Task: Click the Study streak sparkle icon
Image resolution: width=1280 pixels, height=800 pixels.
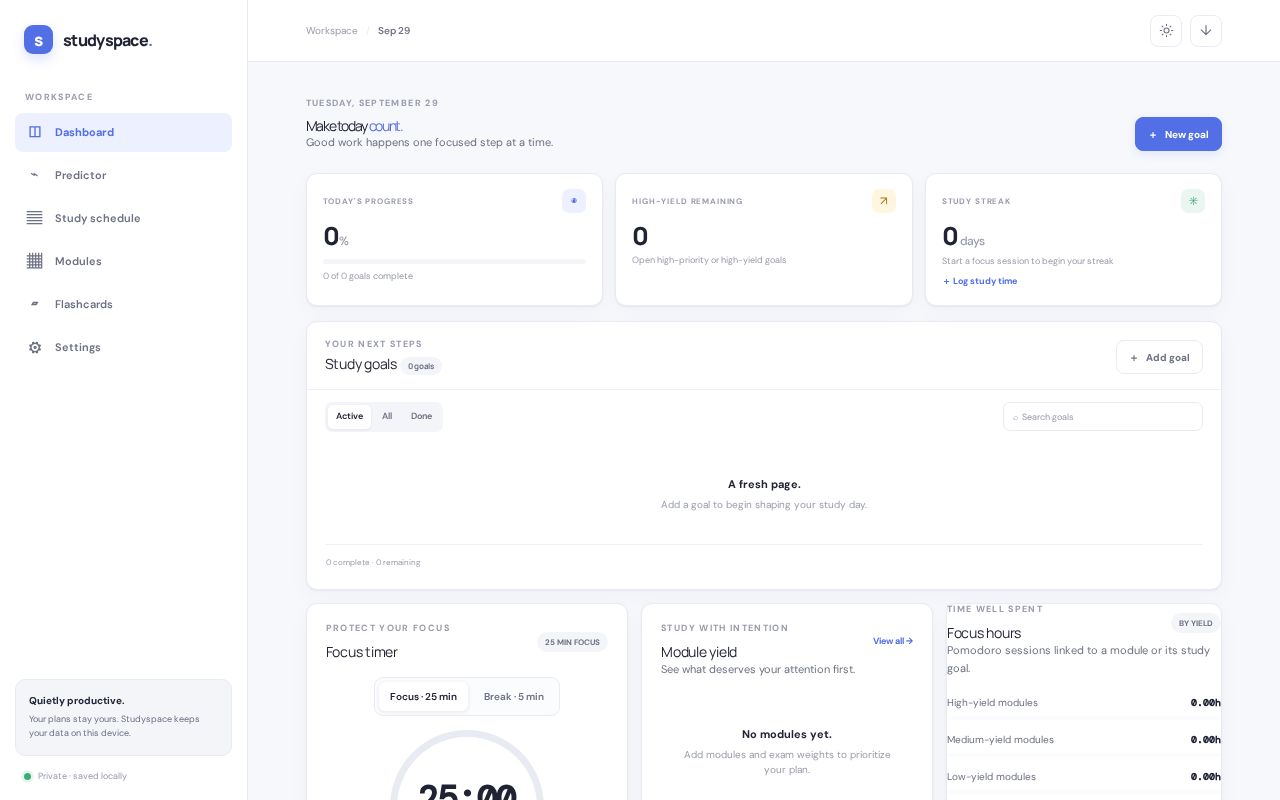Action: point(1193,201)
